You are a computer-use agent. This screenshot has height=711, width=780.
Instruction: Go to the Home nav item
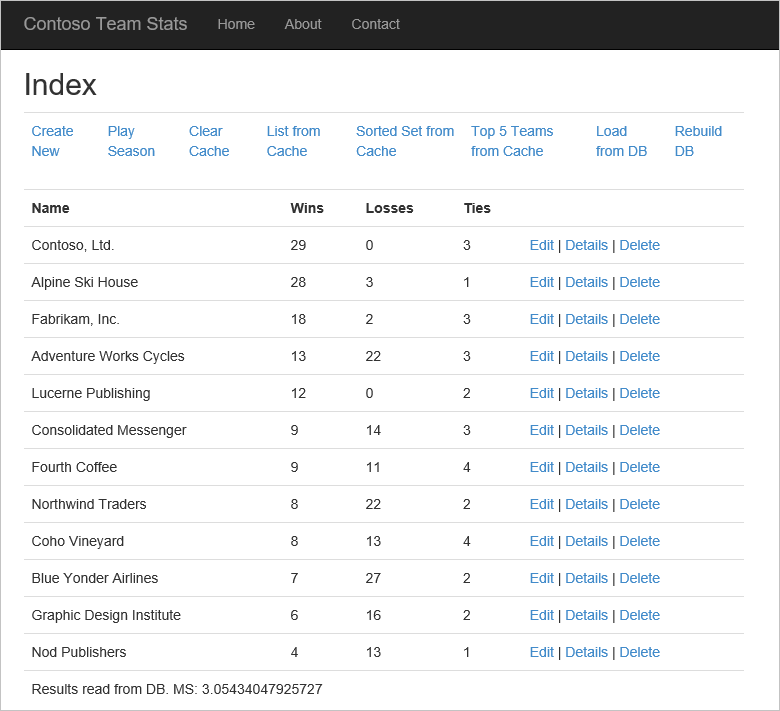click(x=236, y=24)
